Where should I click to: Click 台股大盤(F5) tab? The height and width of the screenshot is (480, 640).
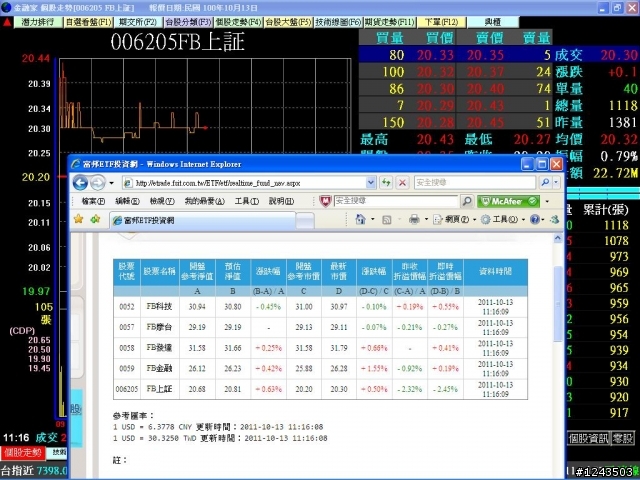288,22
